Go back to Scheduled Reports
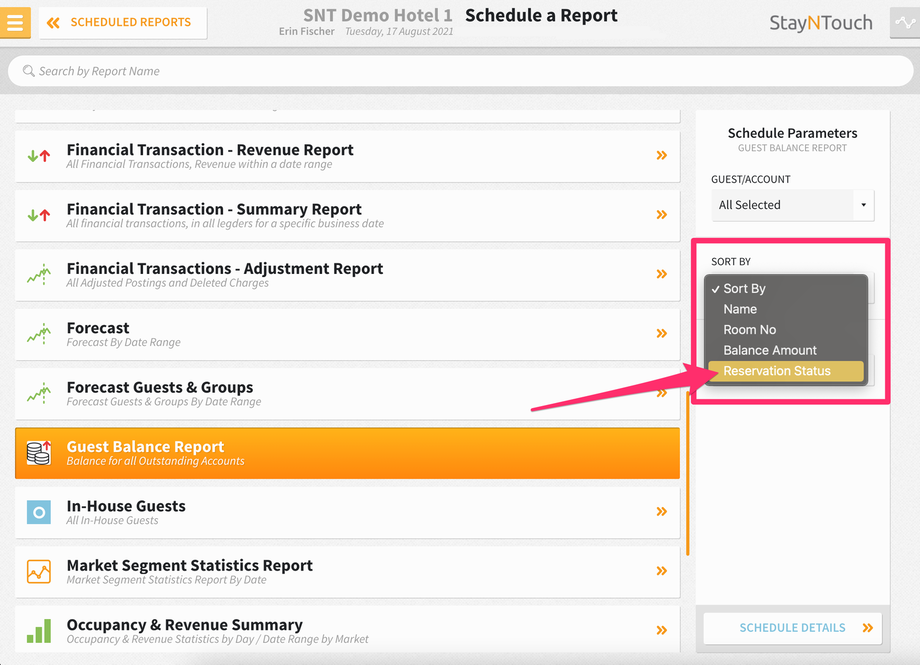 [x=123, y=22]
